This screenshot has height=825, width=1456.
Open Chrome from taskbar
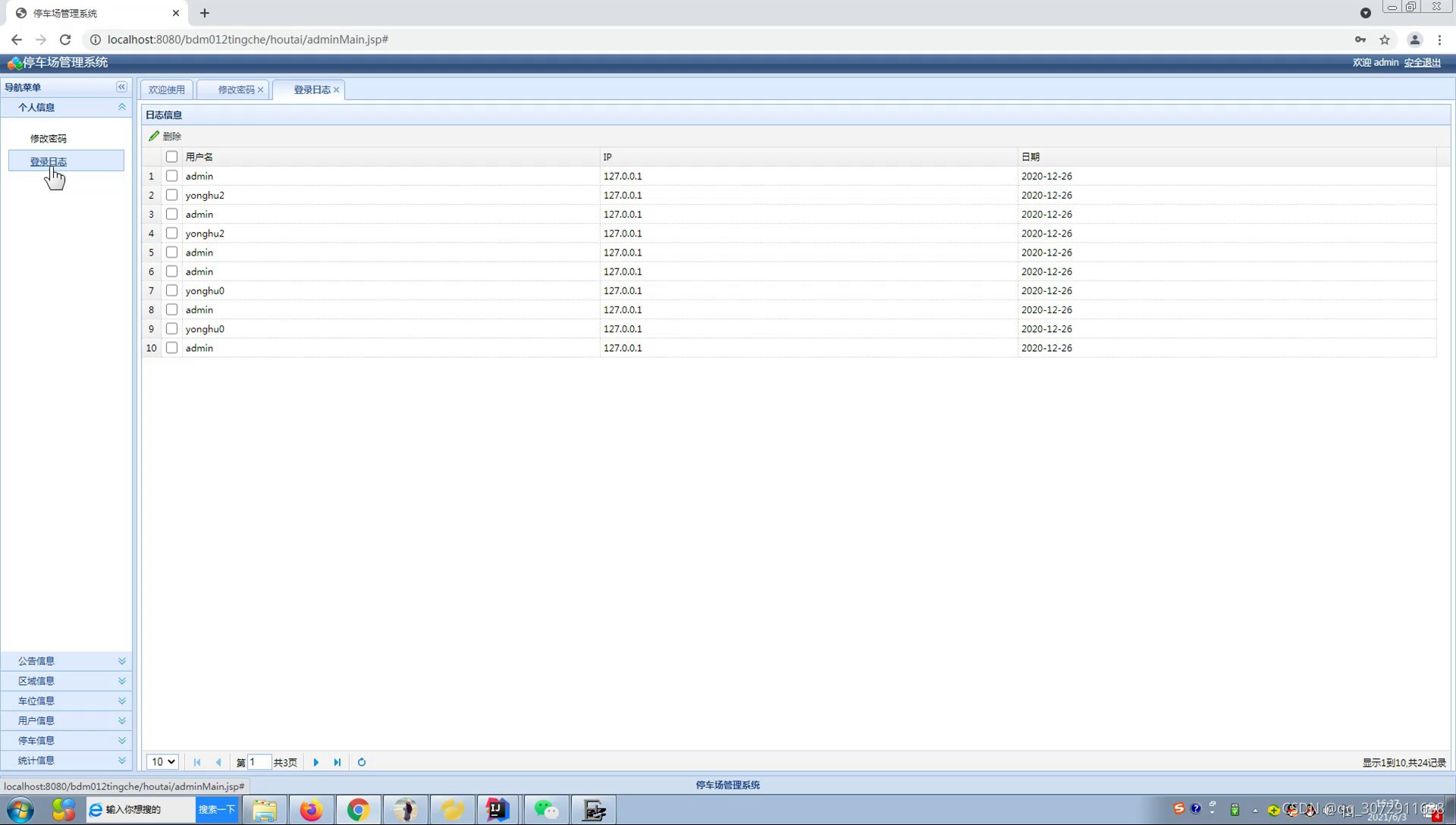tap(358, 810)
